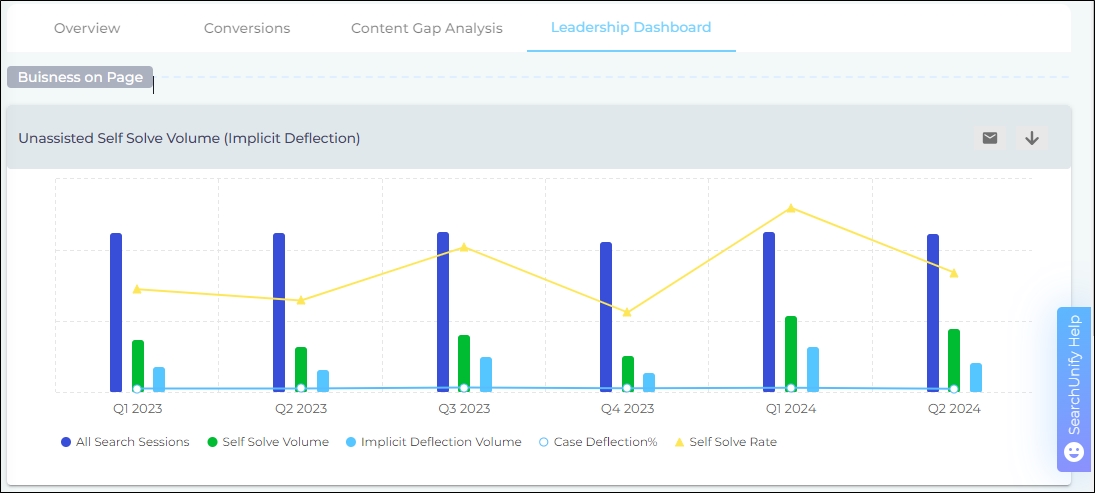Toggle Self Solve Rate legend entry
The width and height of the screenshot is (1095, 493).
725,442
